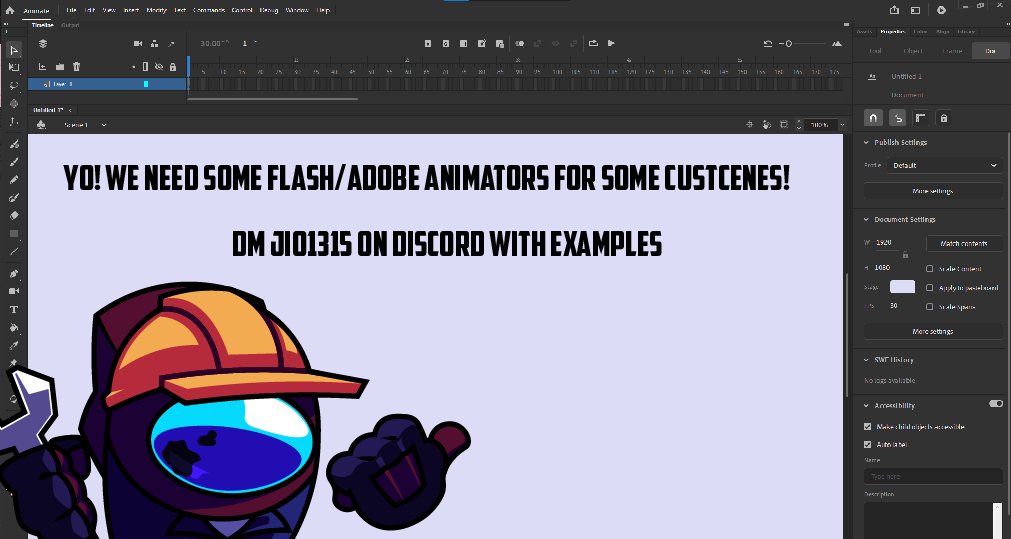Click the Match contents button
This screenshot has width=1011, height=539.
(964, 244)
